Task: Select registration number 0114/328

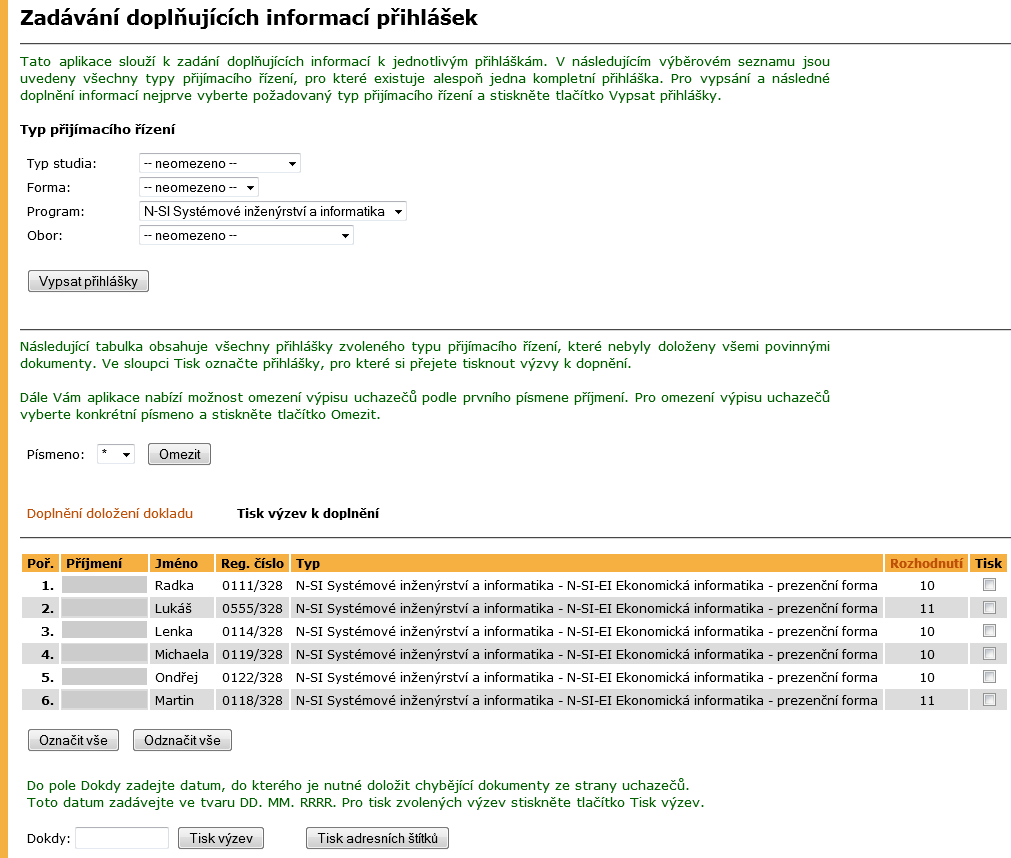Action: tap(252, 631)
